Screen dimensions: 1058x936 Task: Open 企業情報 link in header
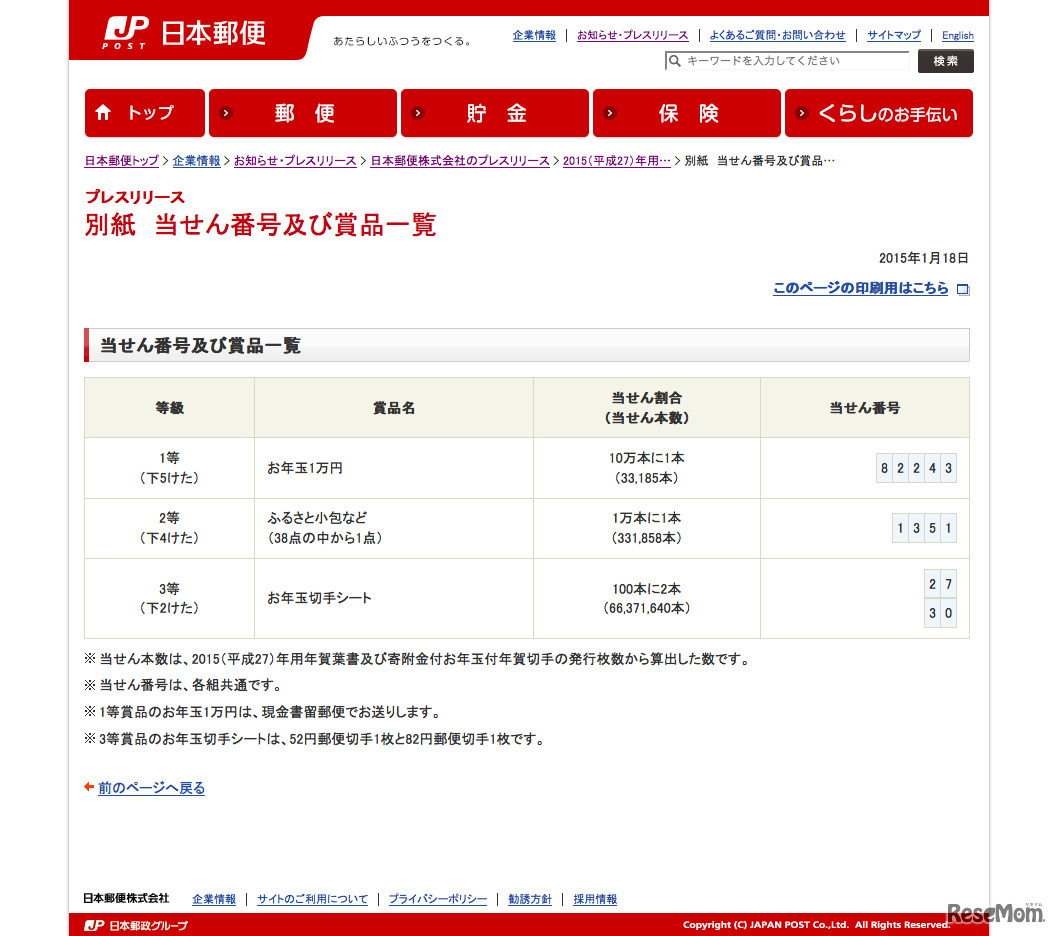coord(534,35)
